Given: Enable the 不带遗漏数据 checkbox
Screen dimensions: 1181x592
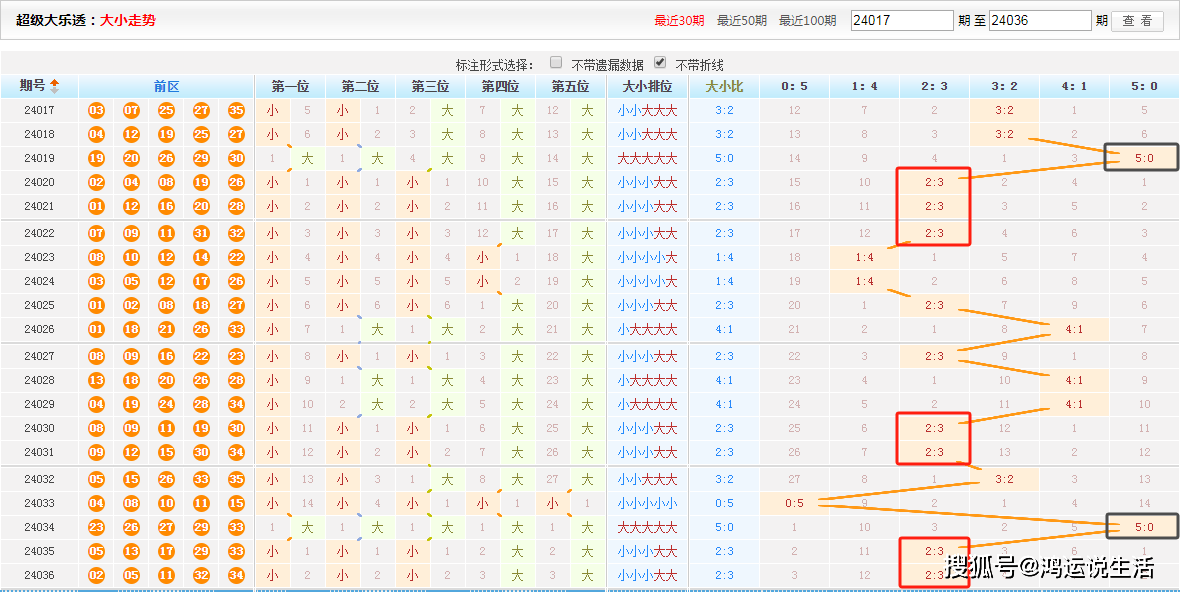Looking at the screenshot, I should coord(556,62).
